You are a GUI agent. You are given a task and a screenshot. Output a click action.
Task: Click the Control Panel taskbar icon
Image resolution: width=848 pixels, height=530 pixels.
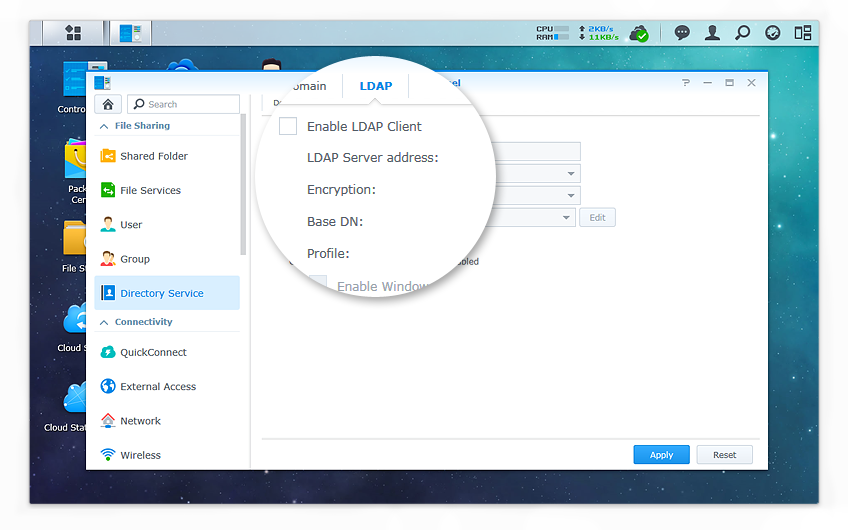coord(130,33)
